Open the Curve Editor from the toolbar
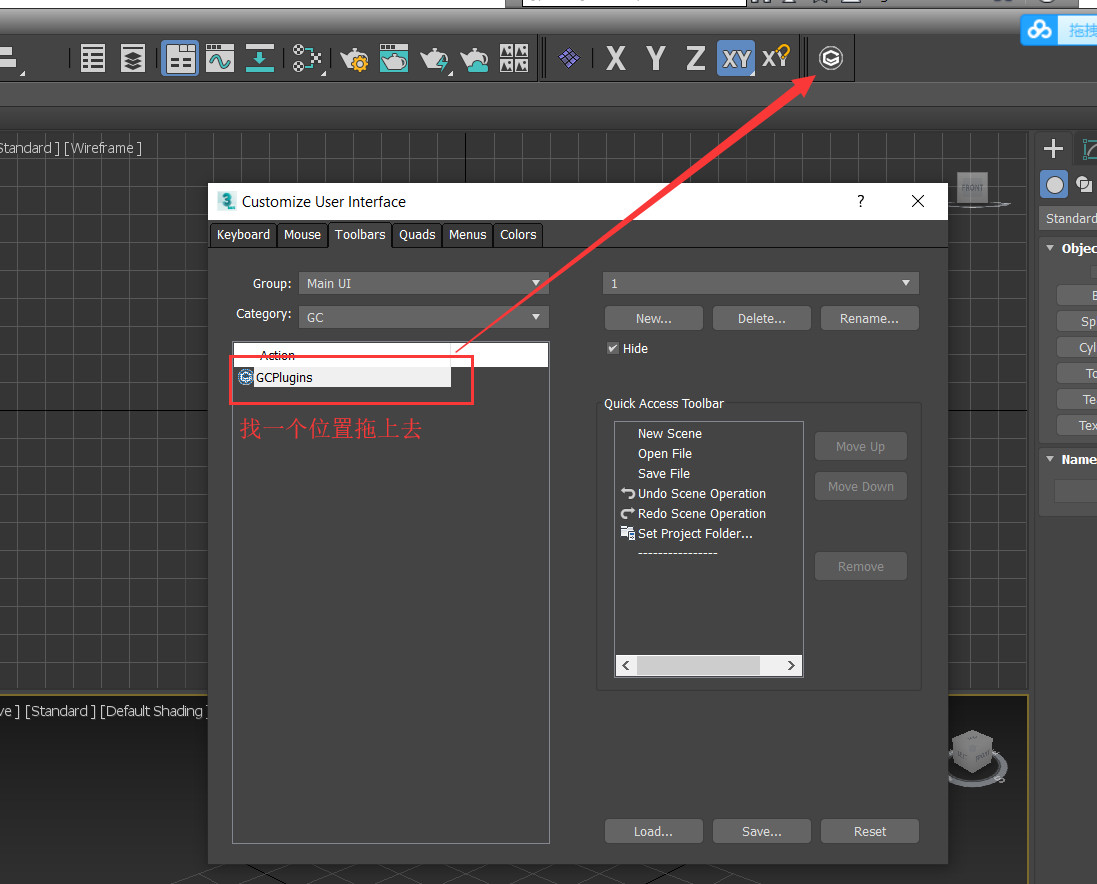The width and height of the screenshot is (1097, 884). pos(220,58)
